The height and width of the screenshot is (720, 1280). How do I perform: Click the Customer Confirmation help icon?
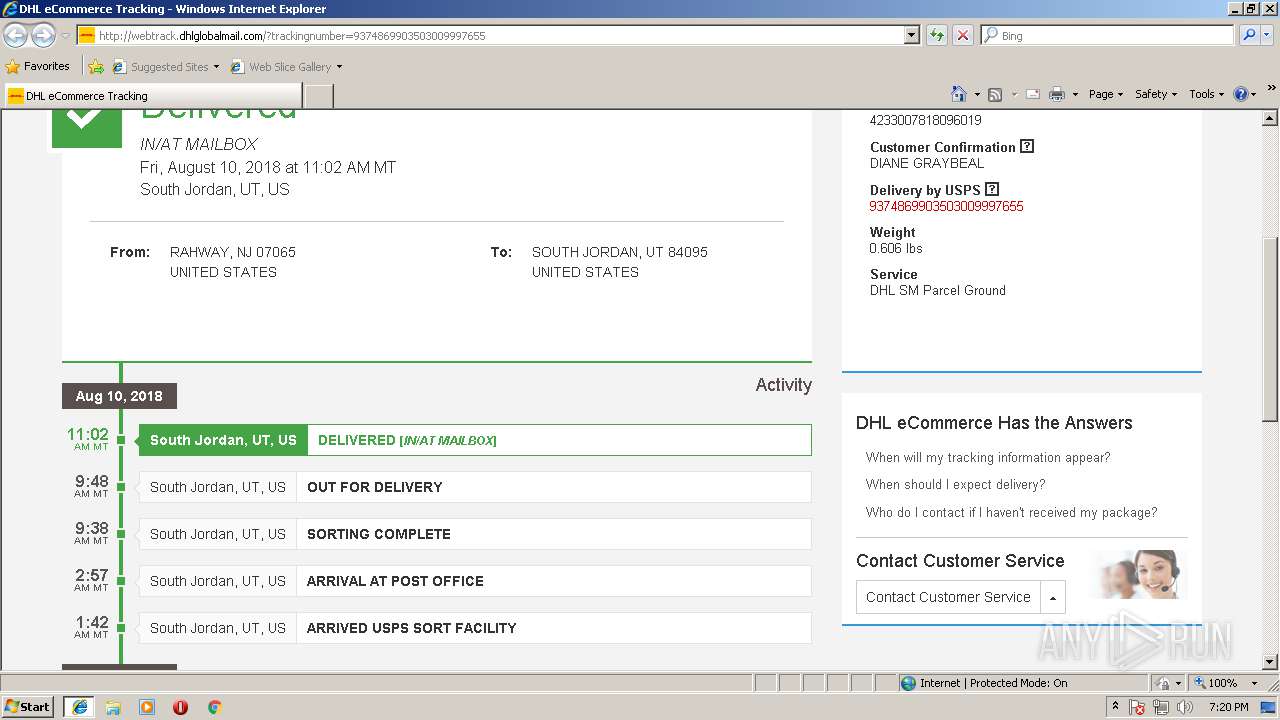[x=1027, y=146]
